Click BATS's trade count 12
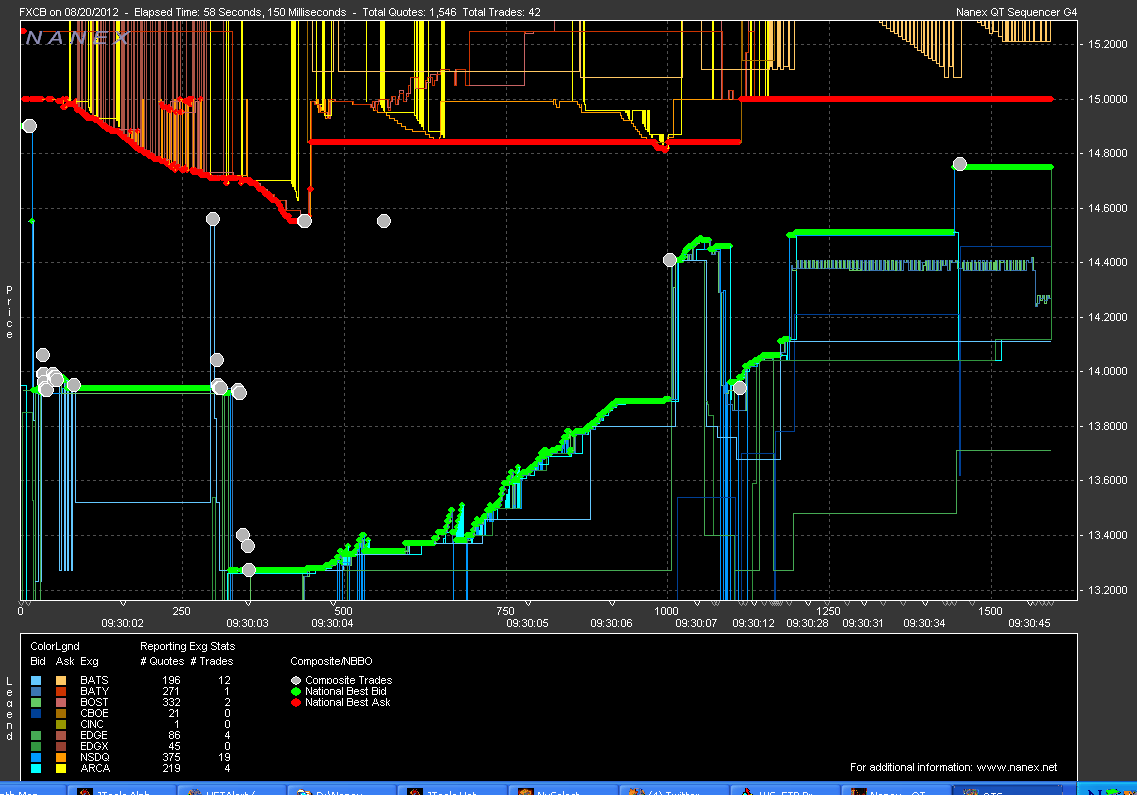 point(224,680)
